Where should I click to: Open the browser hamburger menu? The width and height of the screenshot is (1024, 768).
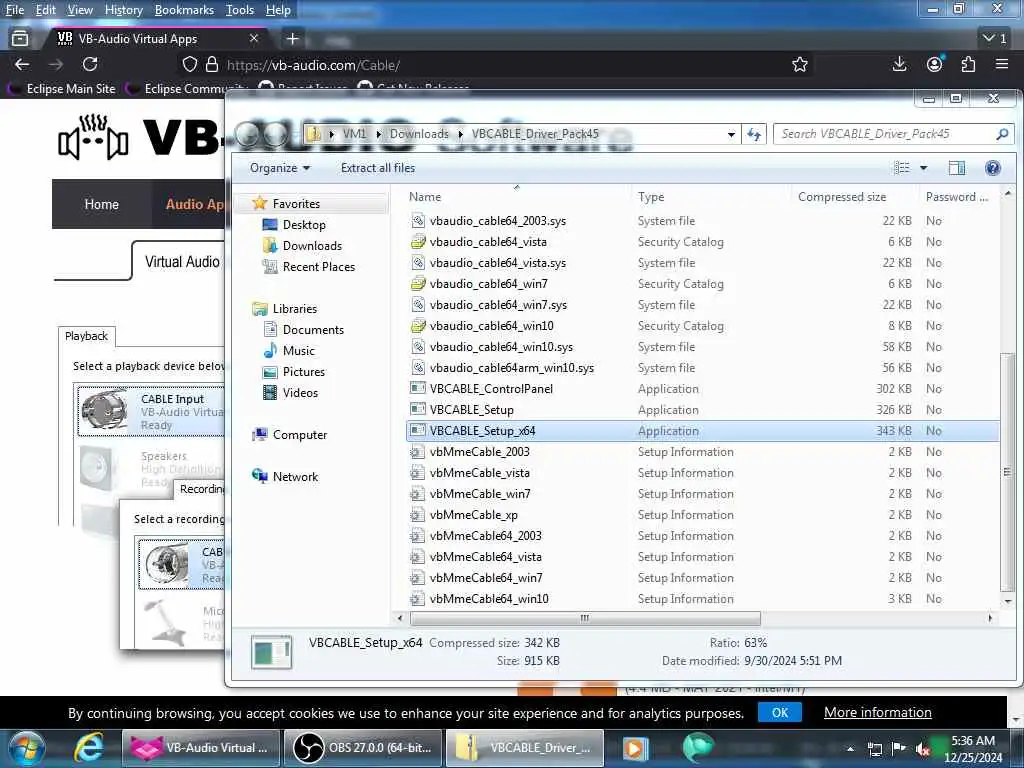point(1002,64)
